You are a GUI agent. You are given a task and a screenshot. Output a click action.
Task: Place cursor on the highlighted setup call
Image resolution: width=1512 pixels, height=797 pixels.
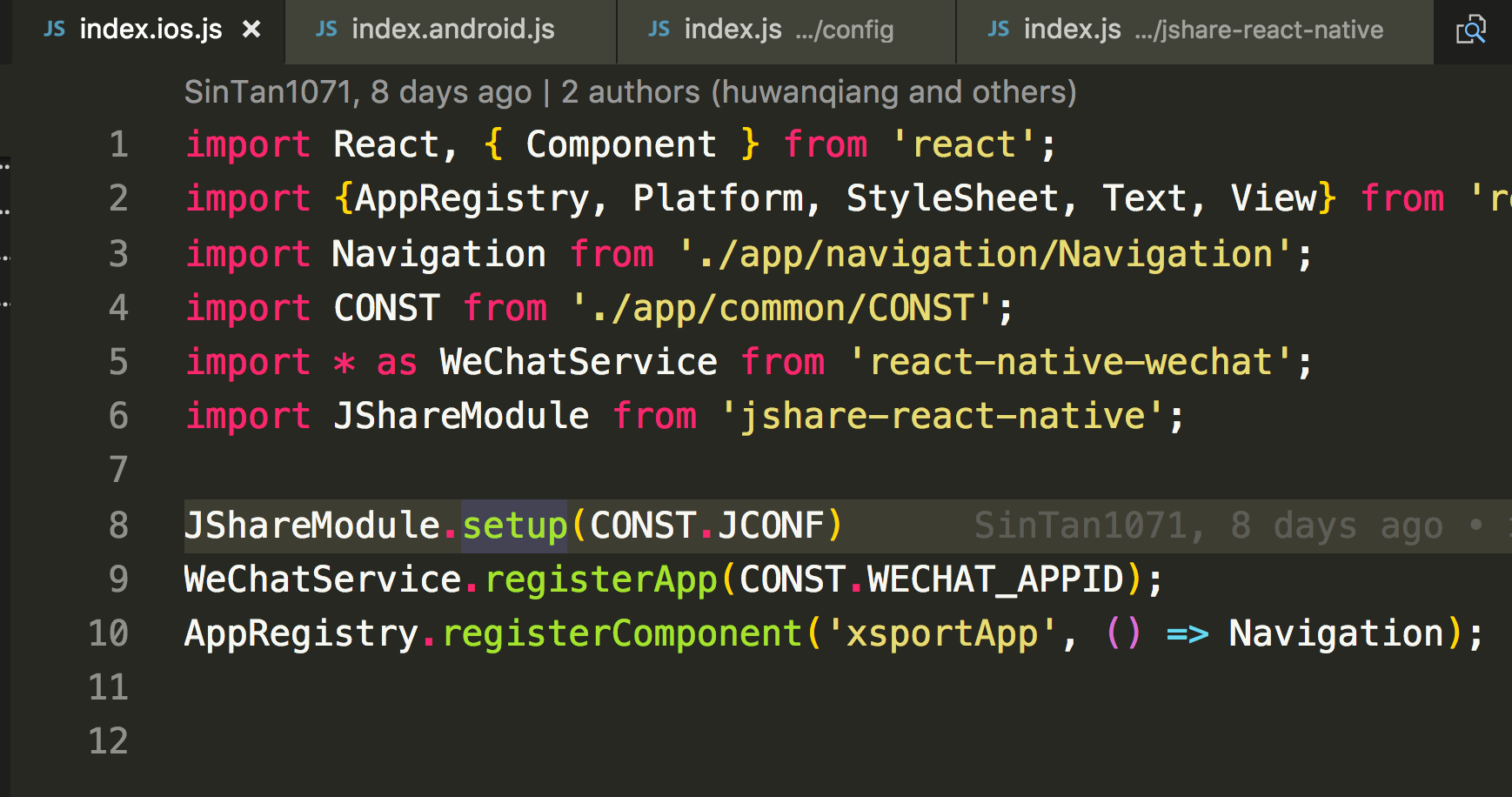[512, 525]
